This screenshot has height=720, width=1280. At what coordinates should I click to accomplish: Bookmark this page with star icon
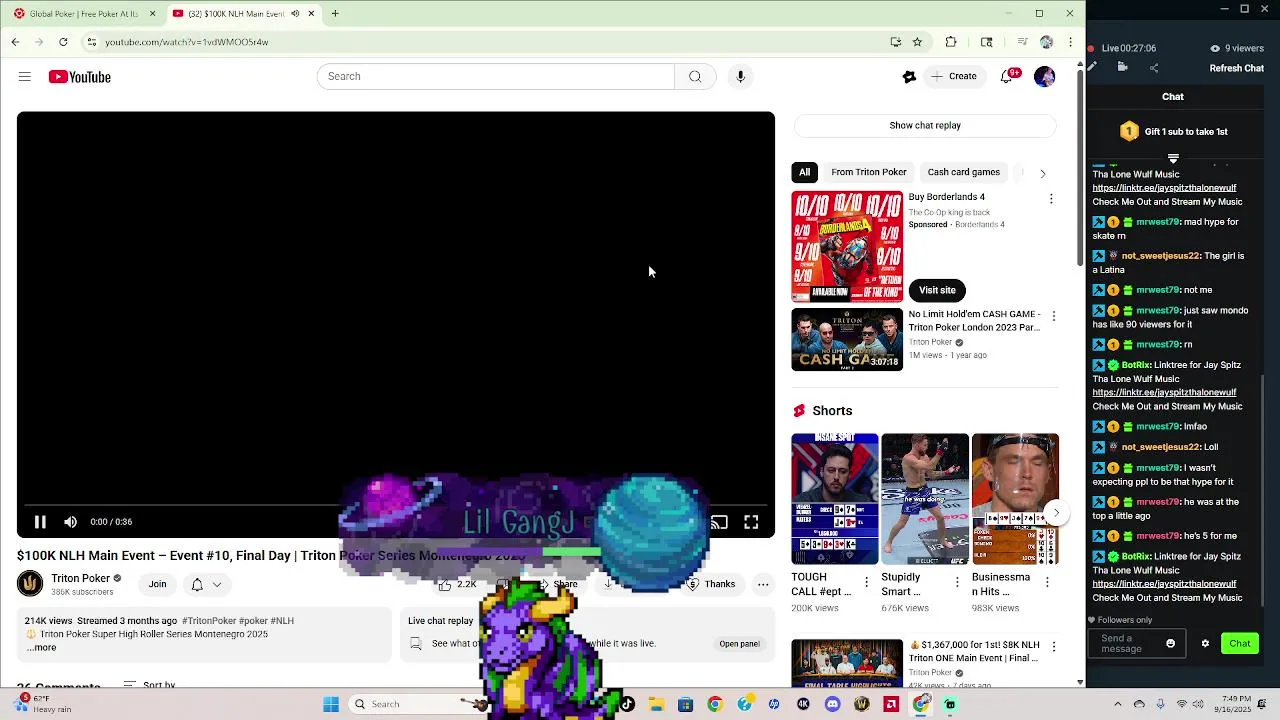click(917, 42)
